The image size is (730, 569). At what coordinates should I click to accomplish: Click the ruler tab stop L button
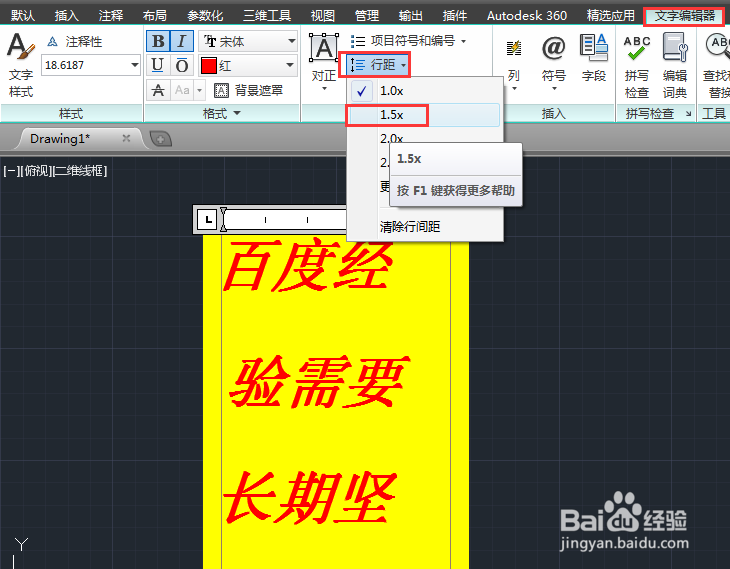pyautogui.click(x=207, y=219)
